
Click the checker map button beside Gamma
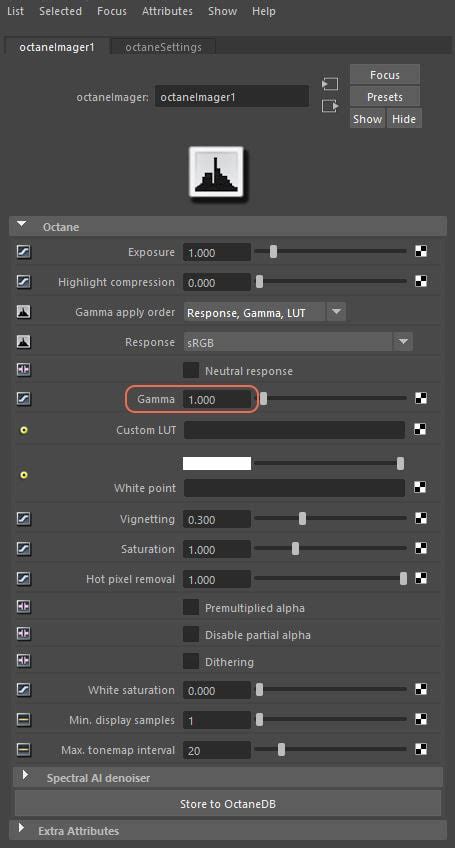pyautogui.click(x=421, y=399)
